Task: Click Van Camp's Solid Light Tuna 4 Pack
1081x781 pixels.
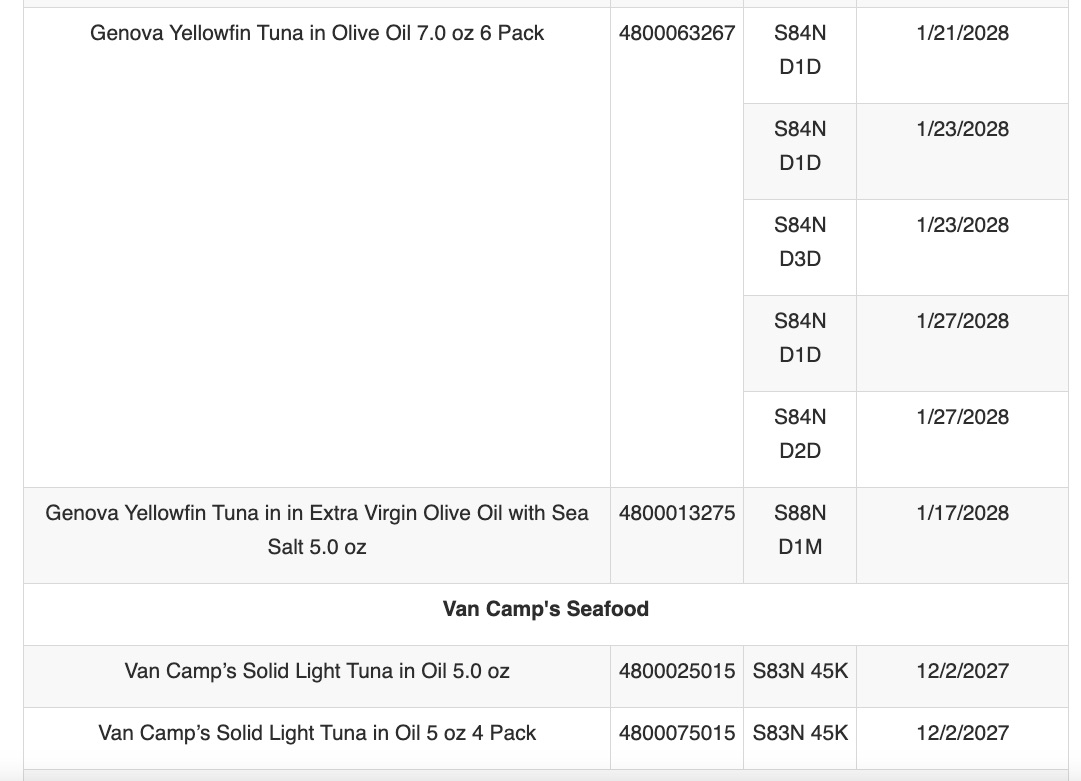Action: click(316, 733)
